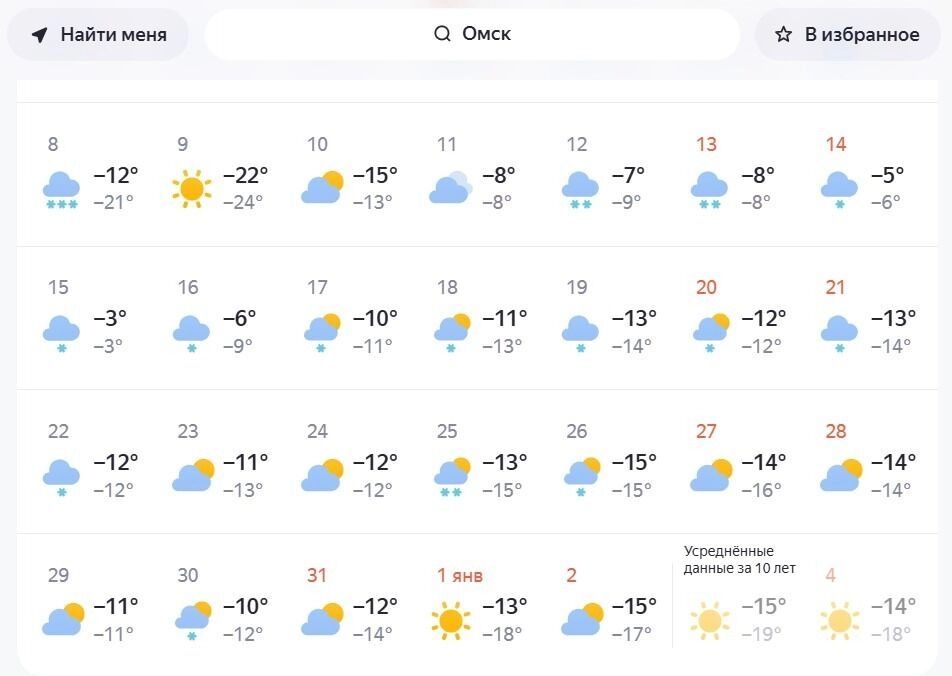Open the forecast for day 20
The image size is (952, 676).
(x=737, y=318)
